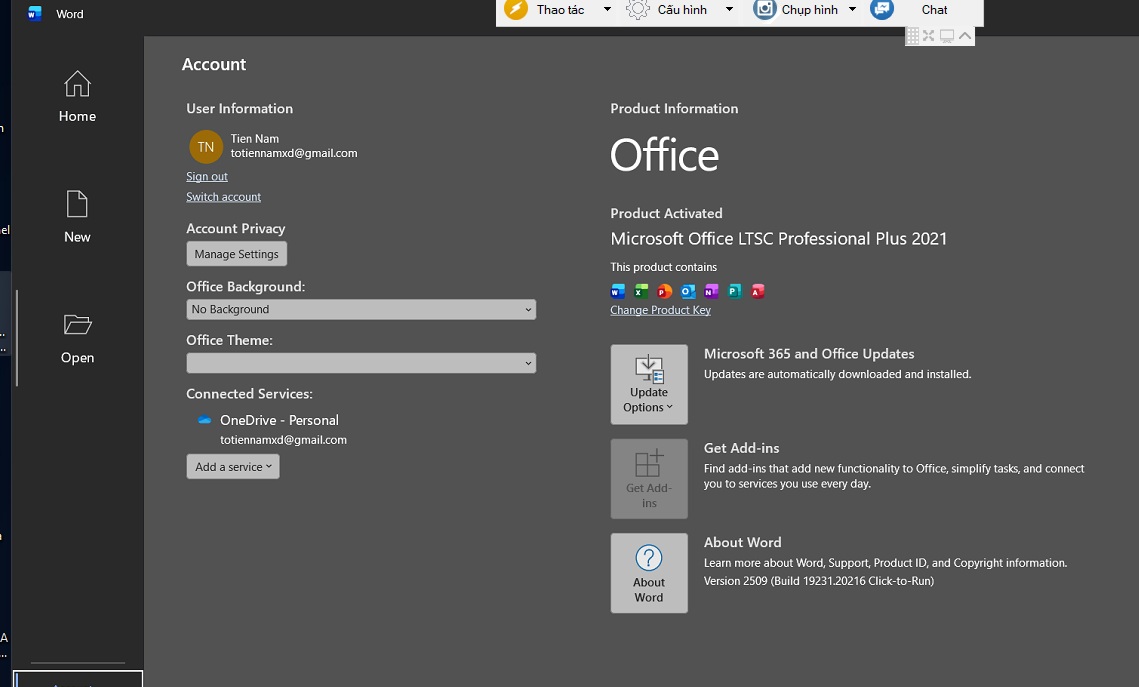Open About Word button
Image resolution: width=1139 pixels, height=687 pixels.
pyautogui.click(x=649, y=573)
